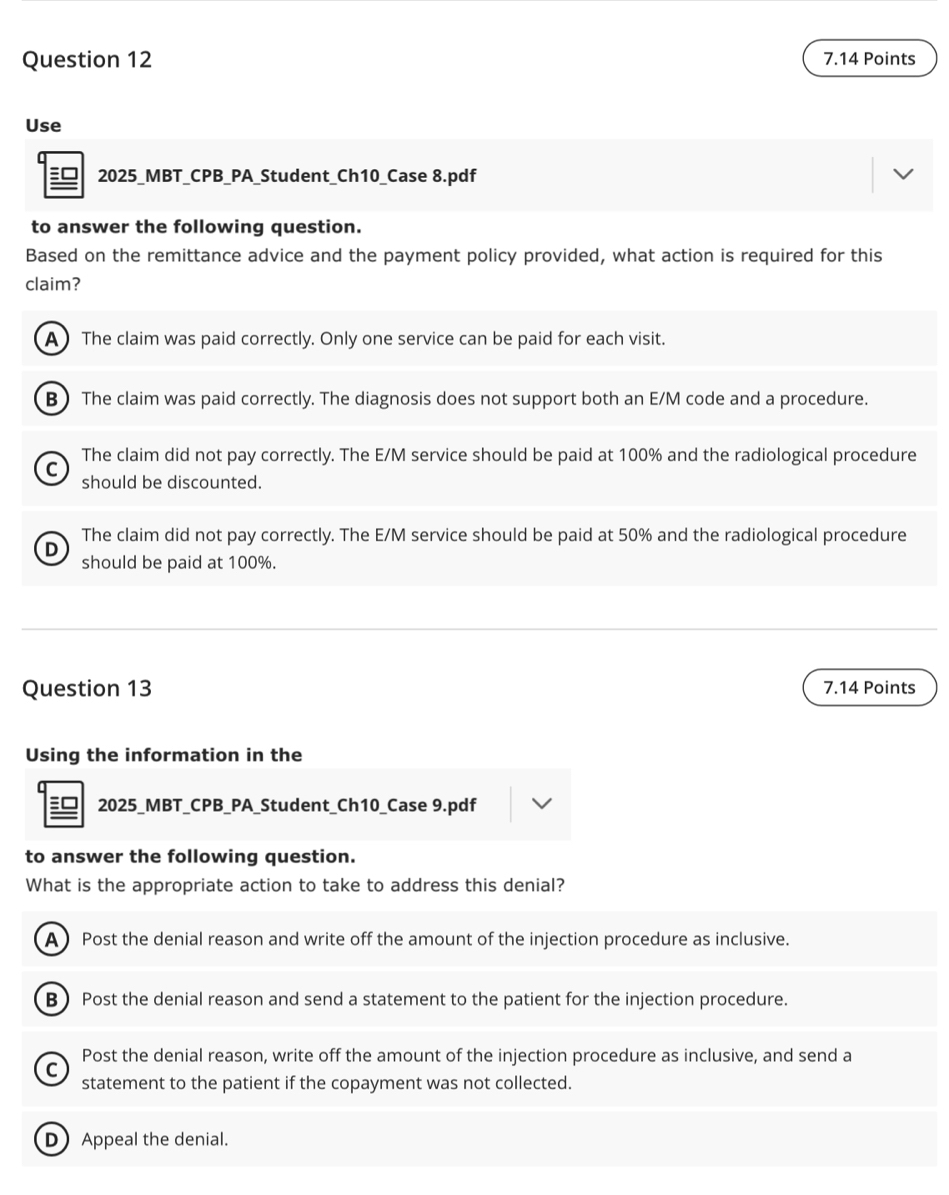Expand the Case 8 attachment chevron
Viewport: 949px width, 1195px height.
pyautogui.click(x=903, y=174)
